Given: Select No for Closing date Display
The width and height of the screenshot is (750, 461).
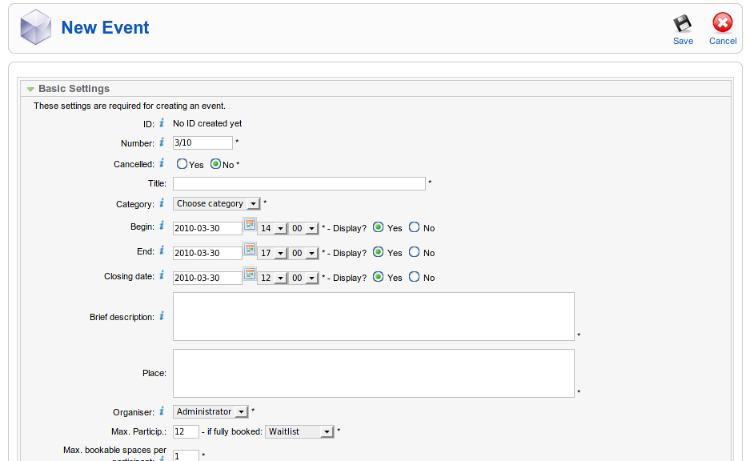Looking at the screenshot, I should click(x=414, y=277).
